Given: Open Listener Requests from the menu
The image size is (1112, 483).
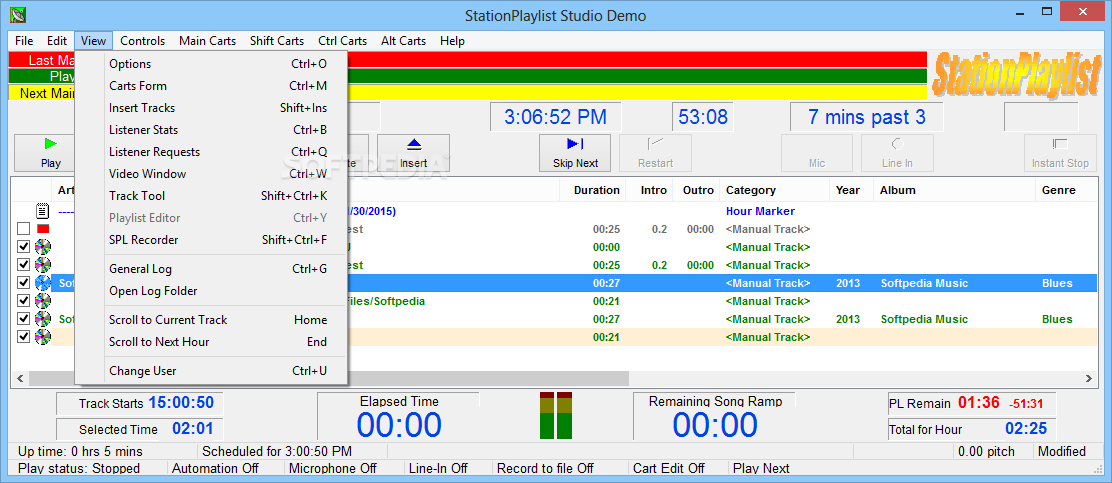Looking at the screenshot, I should click(x=211, y=152).
